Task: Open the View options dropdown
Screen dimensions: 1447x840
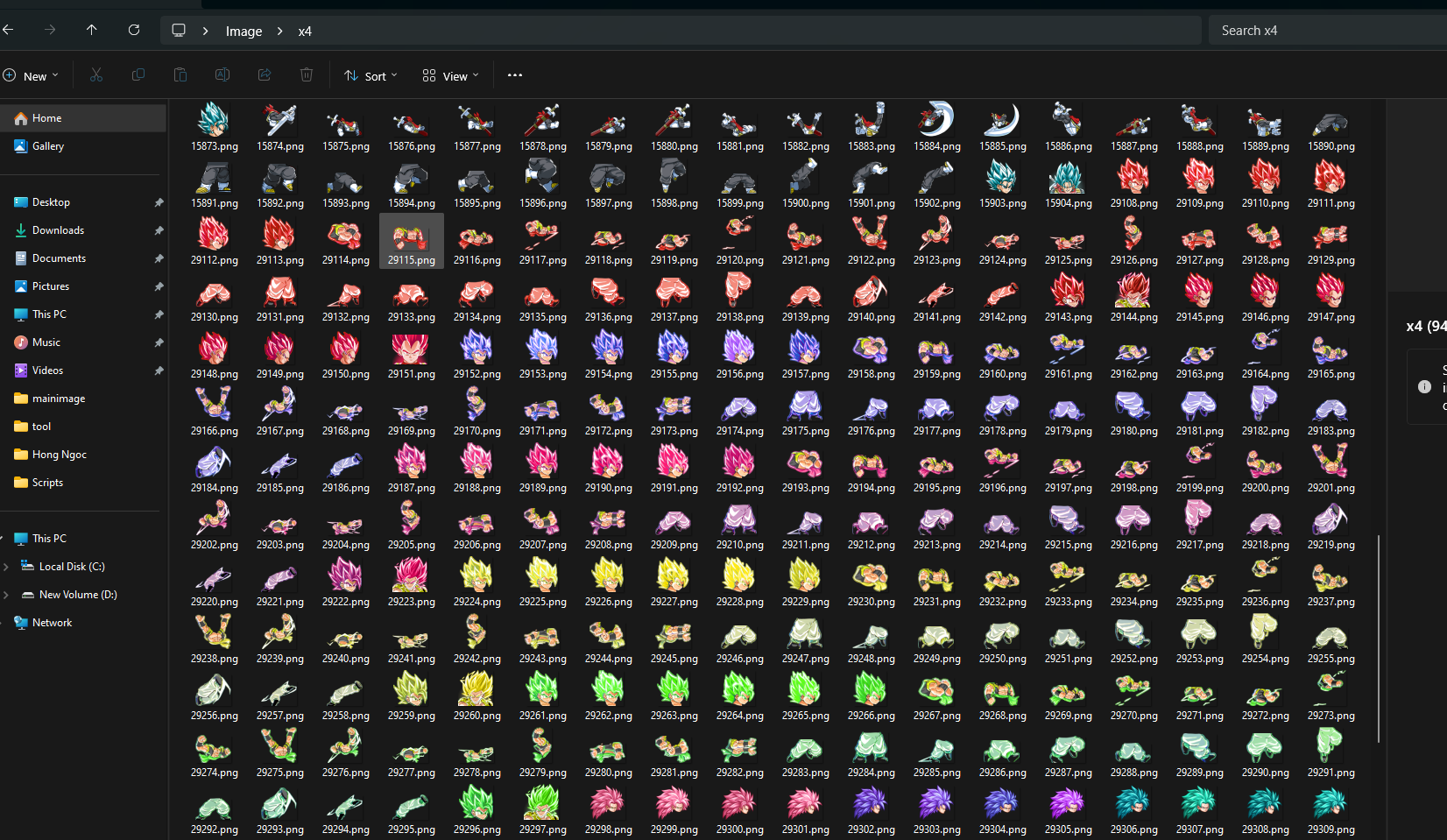Action: 450,76
